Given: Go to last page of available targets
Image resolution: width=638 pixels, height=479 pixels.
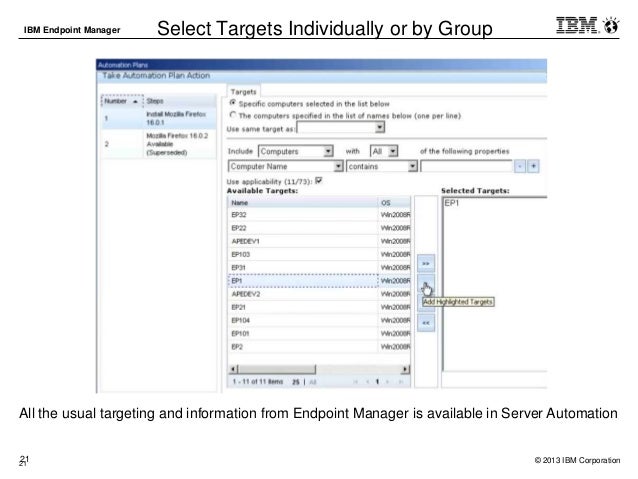Looking at the screenshot, I should 401,382.
